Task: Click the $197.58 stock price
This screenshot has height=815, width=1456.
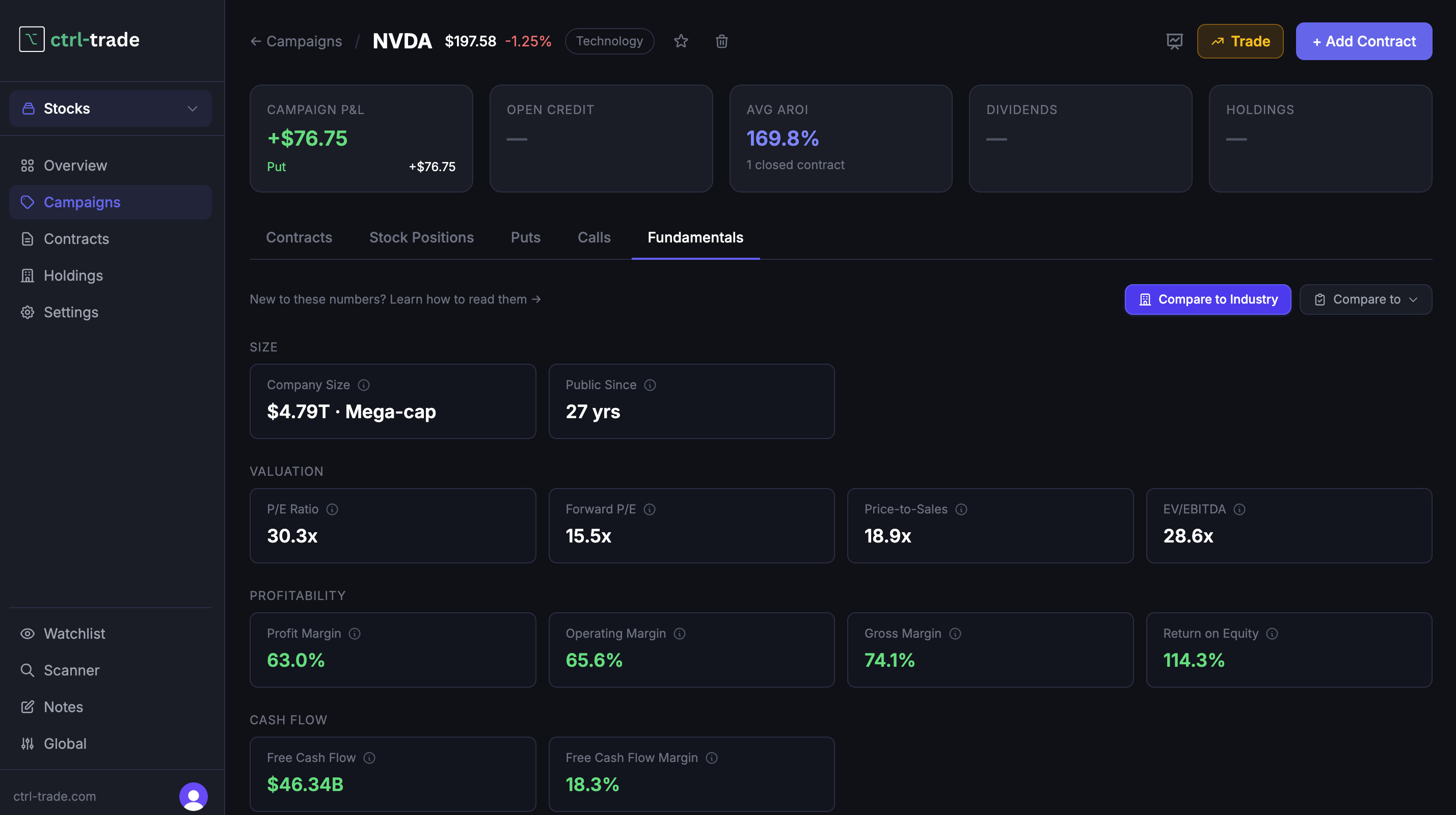Action: coord(470,41)
